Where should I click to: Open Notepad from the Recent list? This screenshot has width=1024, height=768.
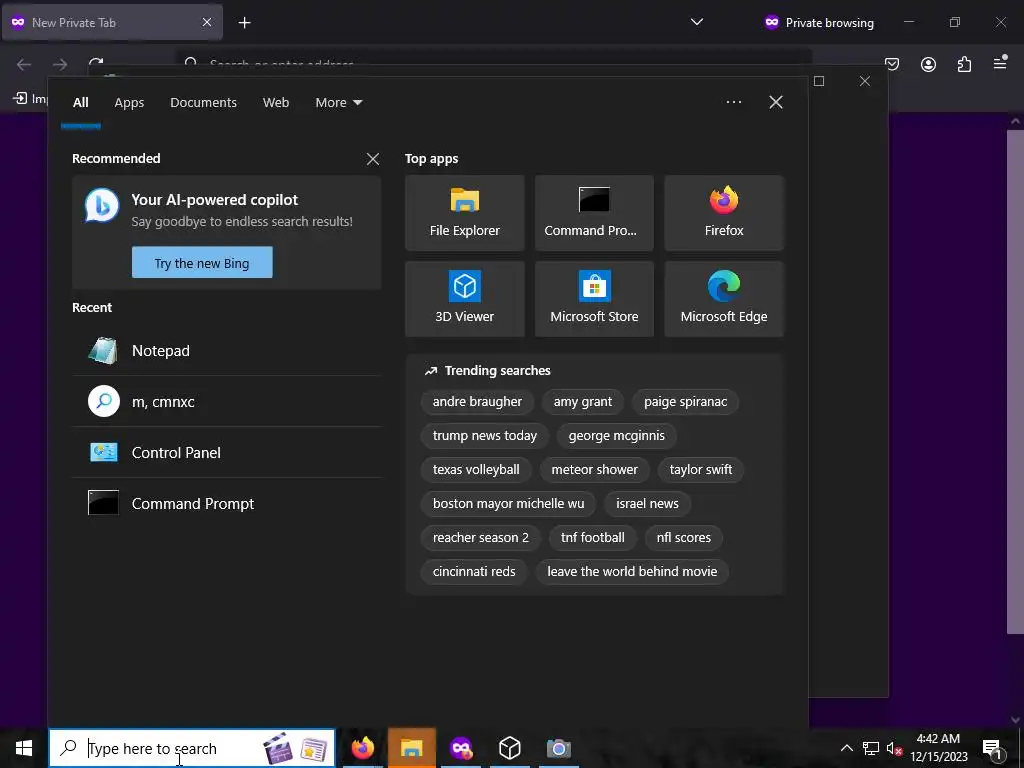click(227, 351)
